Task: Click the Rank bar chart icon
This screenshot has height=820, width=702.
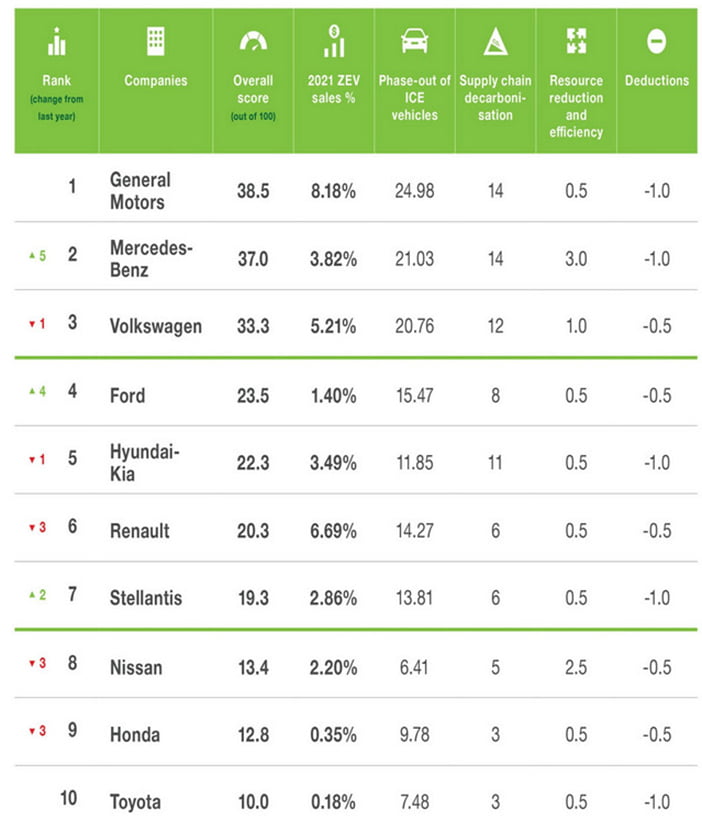Action: pos(56,41)
